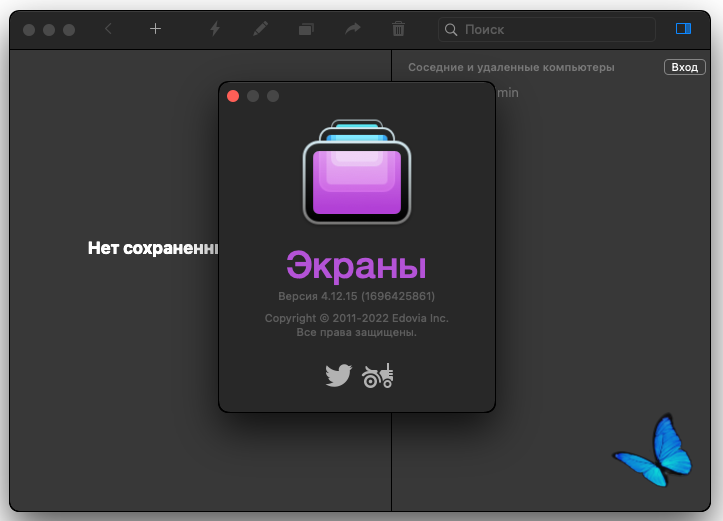Image resolution: width=723 pixels, height=521 pixels.
Task: Click the tractor icon in About window
Action: (378, 376)
